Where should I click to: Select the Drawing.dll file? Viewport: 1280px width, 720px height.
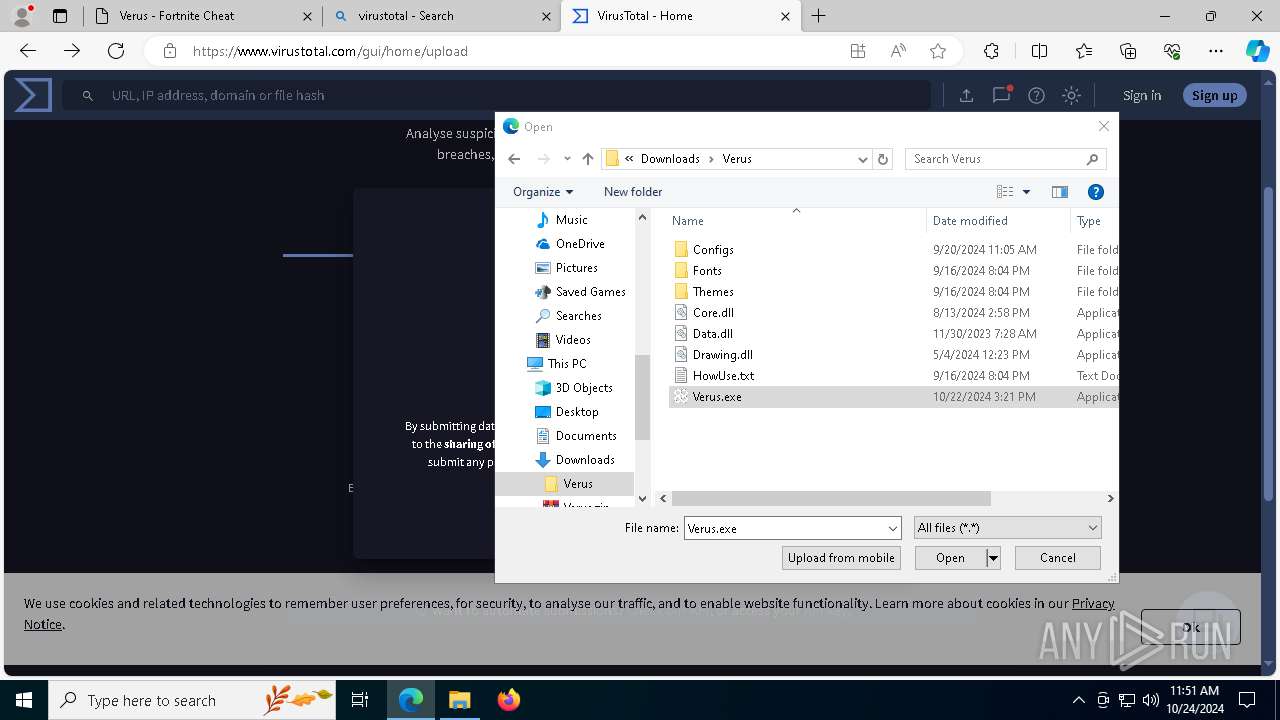[722, 355]
